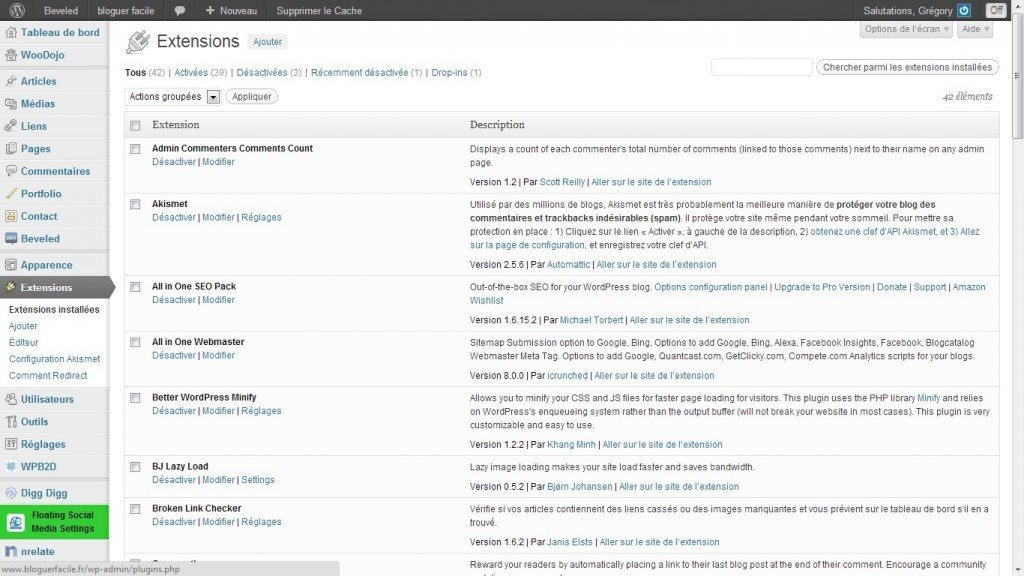
Task: Click the Utilisateurs sidebar icon
Action: coord(11,399)
